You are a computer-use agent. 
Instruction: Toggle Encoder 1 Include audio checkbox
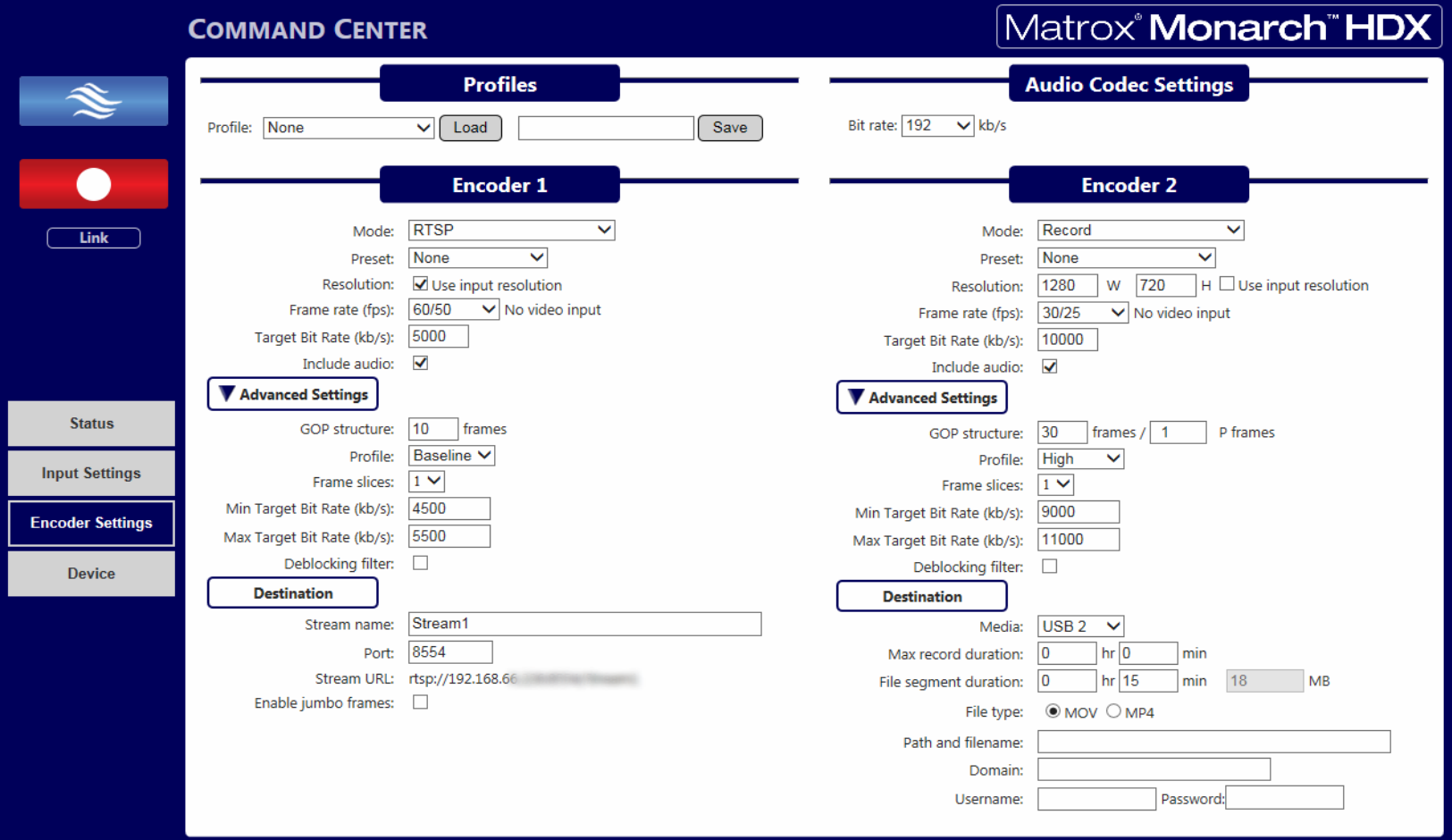420,363
